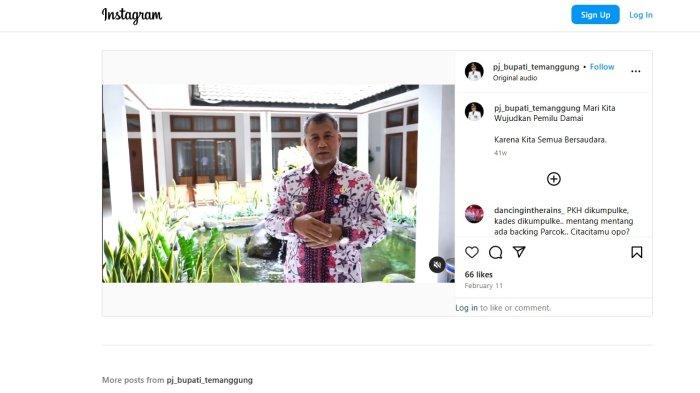Click the Original audio link
Screen dimensions: 700x393
tap(515, 78)
